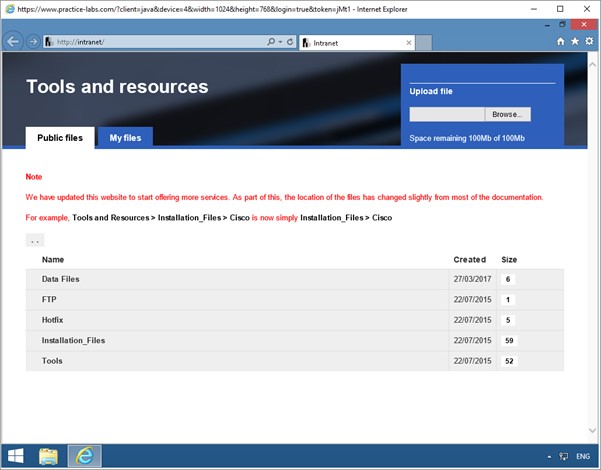Click the Tools and resources heading
601x470 pixels.
[117, 87]
